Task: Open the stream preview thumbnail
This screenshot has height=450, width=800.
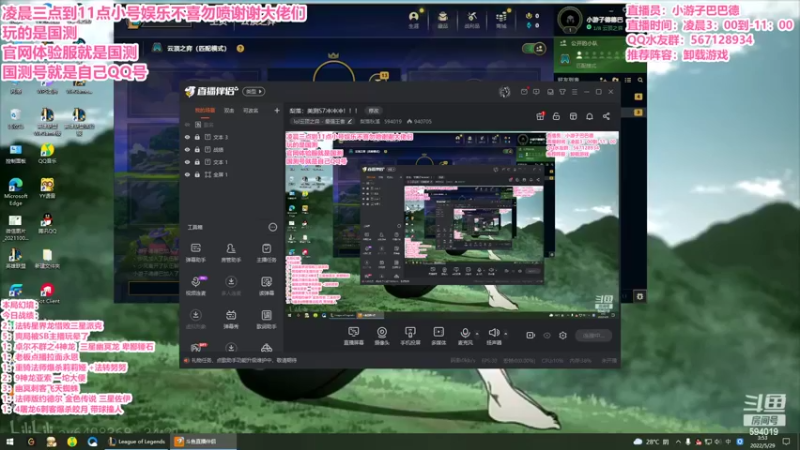Action: [452, 226]
